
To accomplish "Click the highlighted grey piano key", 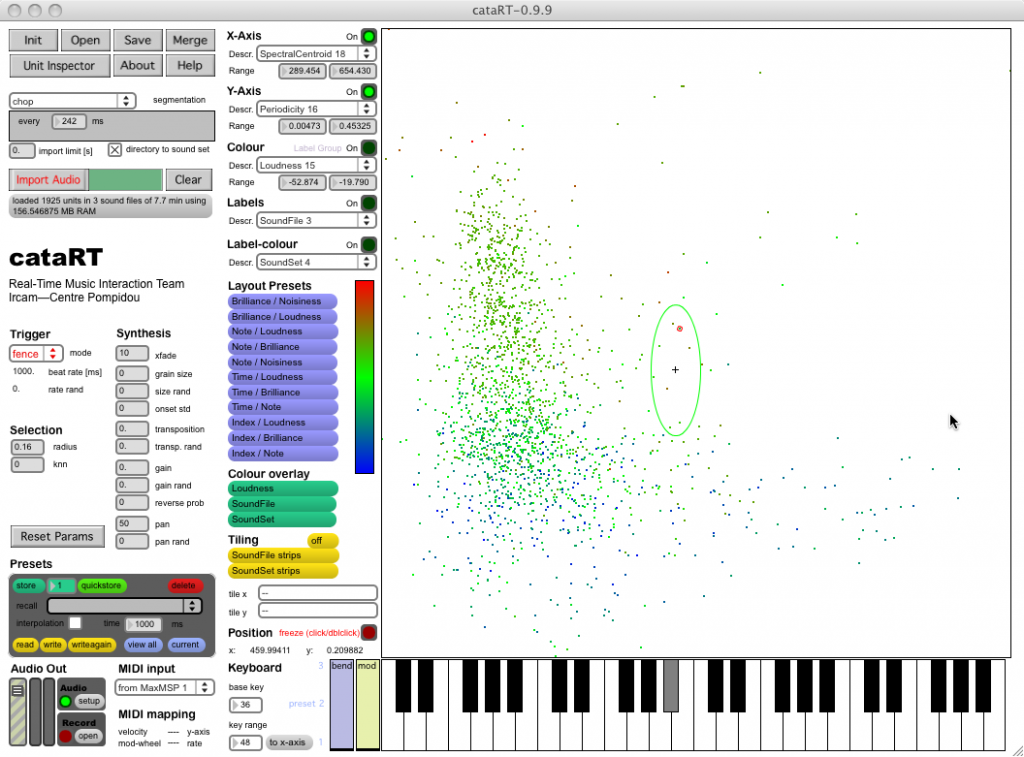I will coord(670,685).
